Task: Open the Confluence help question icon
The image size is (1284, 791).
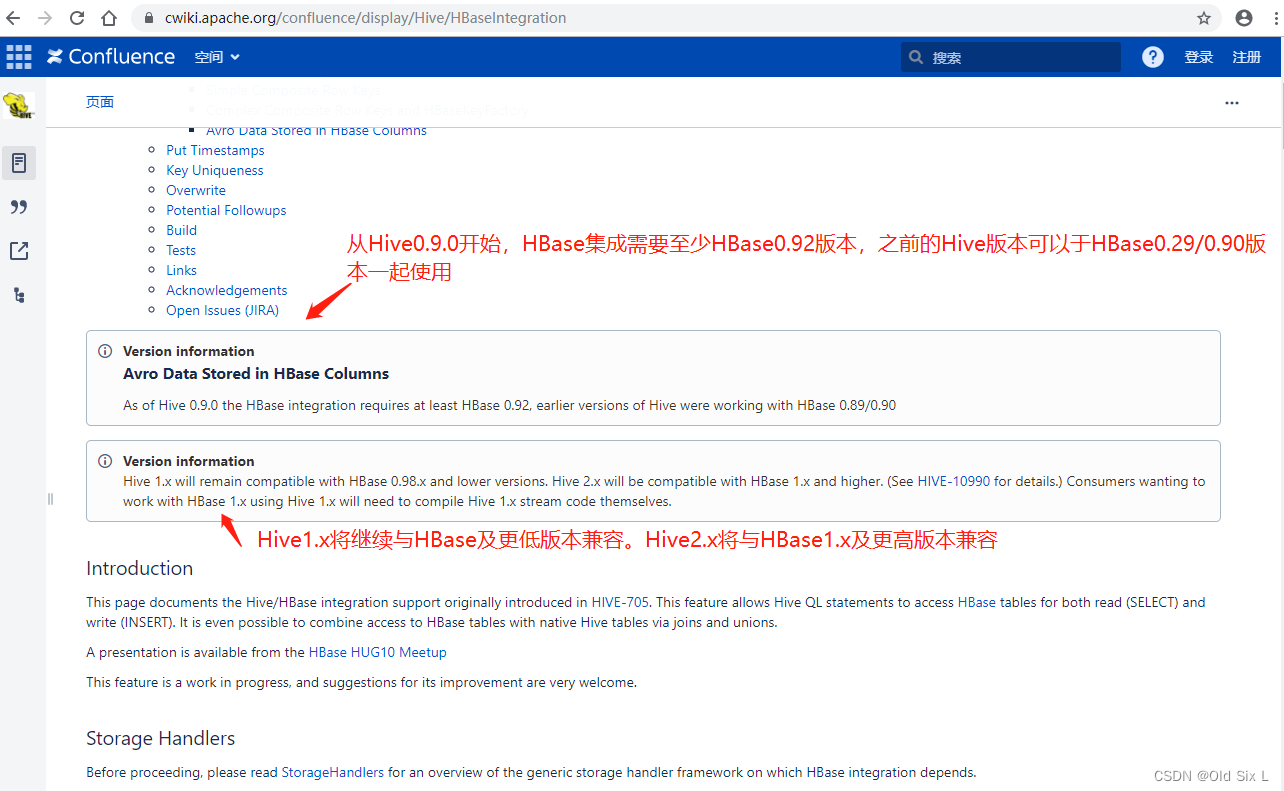Action: (x=1153, y=57)
